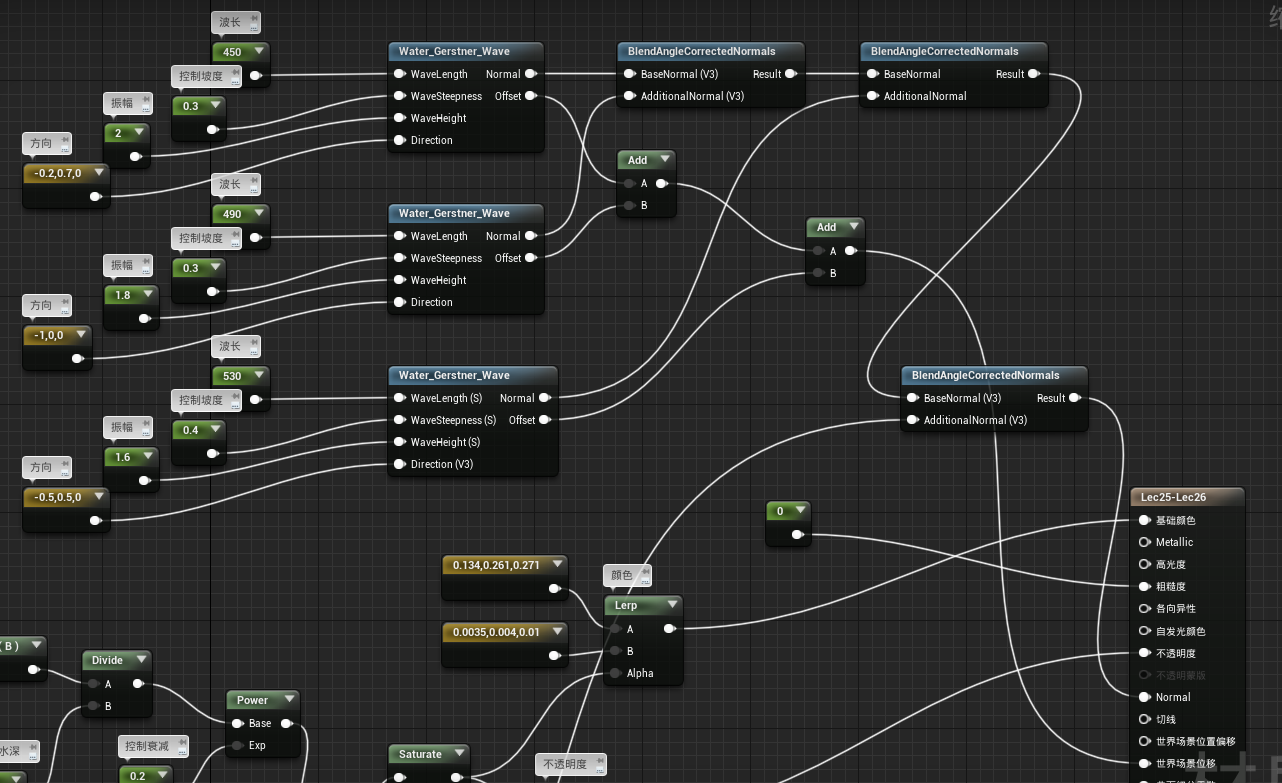
Task: Click the Exp input pin on Power
Action: [237, 745]
